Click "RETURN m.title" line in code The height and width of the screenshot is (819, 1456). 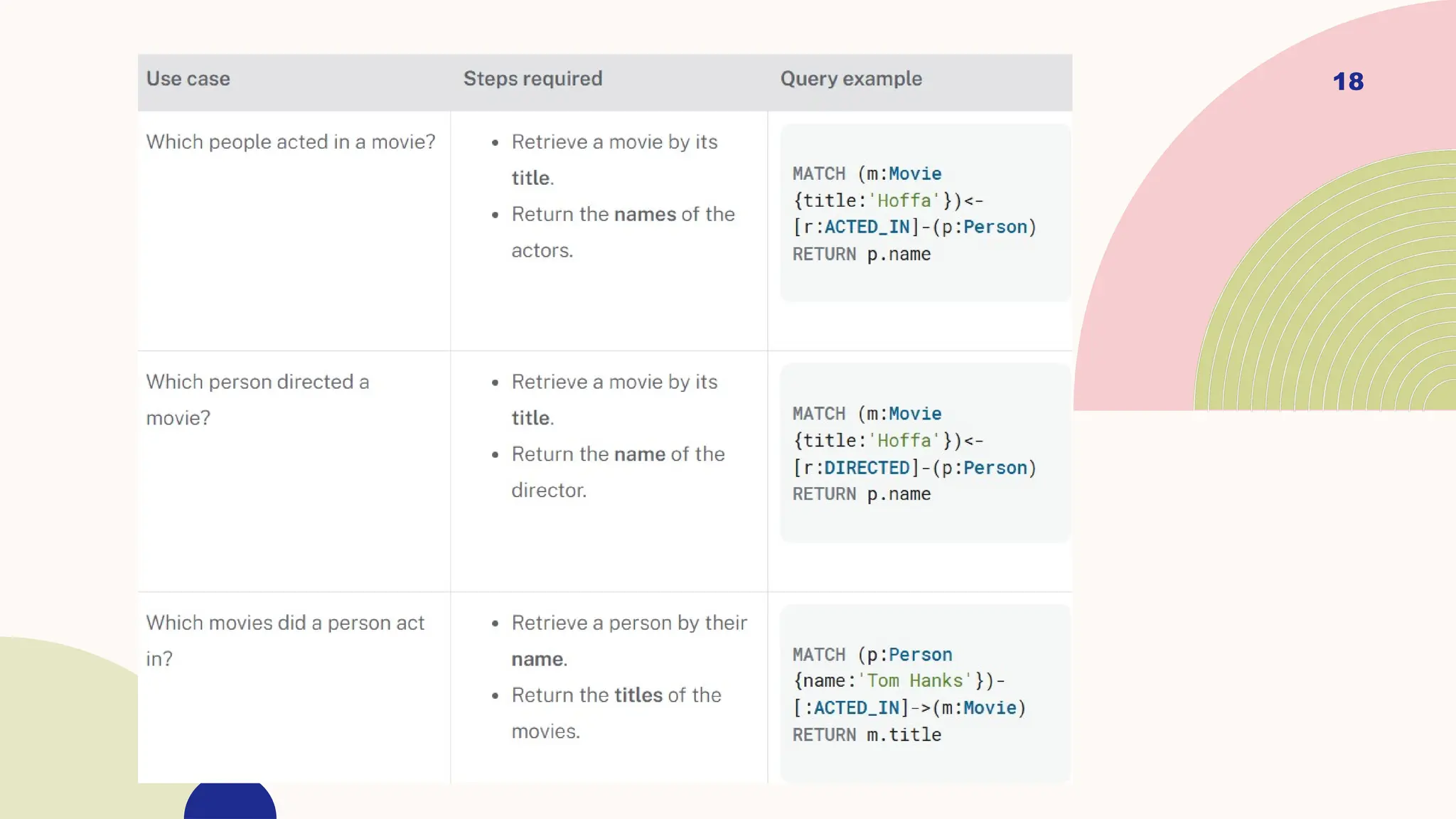867,735
